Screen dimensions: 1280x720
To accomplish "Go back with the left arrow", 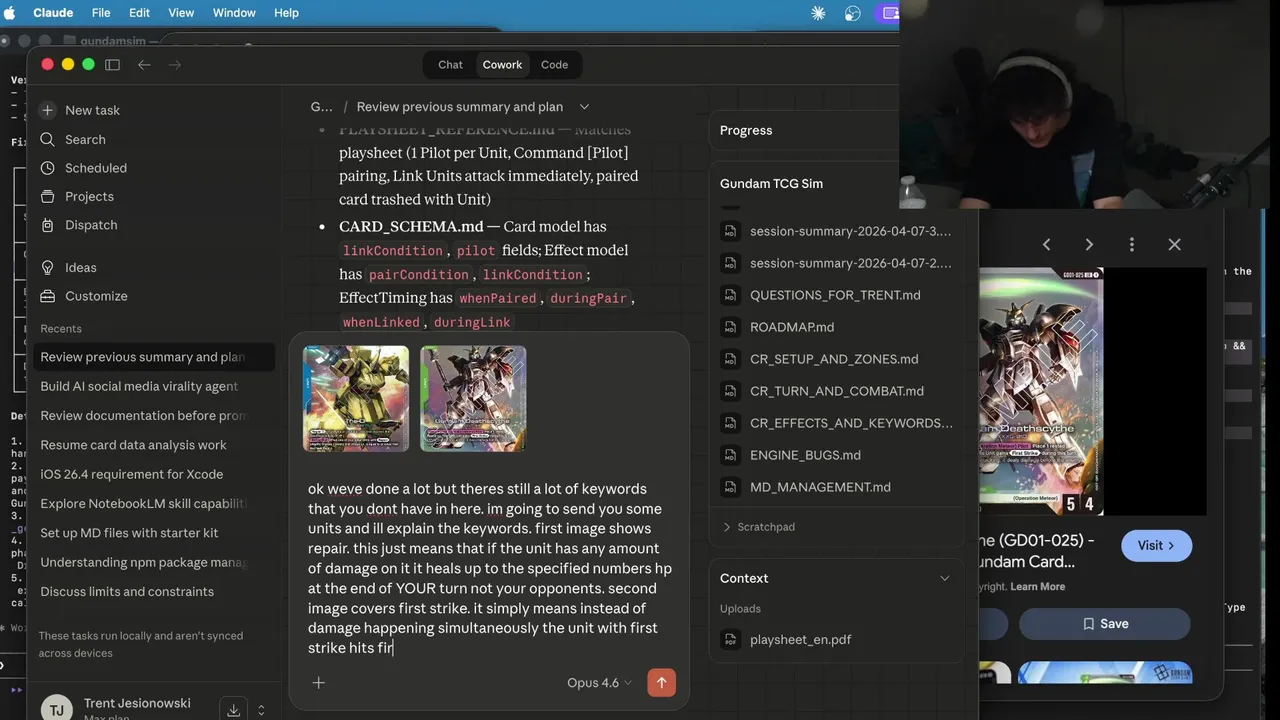I will coord(144,64).
